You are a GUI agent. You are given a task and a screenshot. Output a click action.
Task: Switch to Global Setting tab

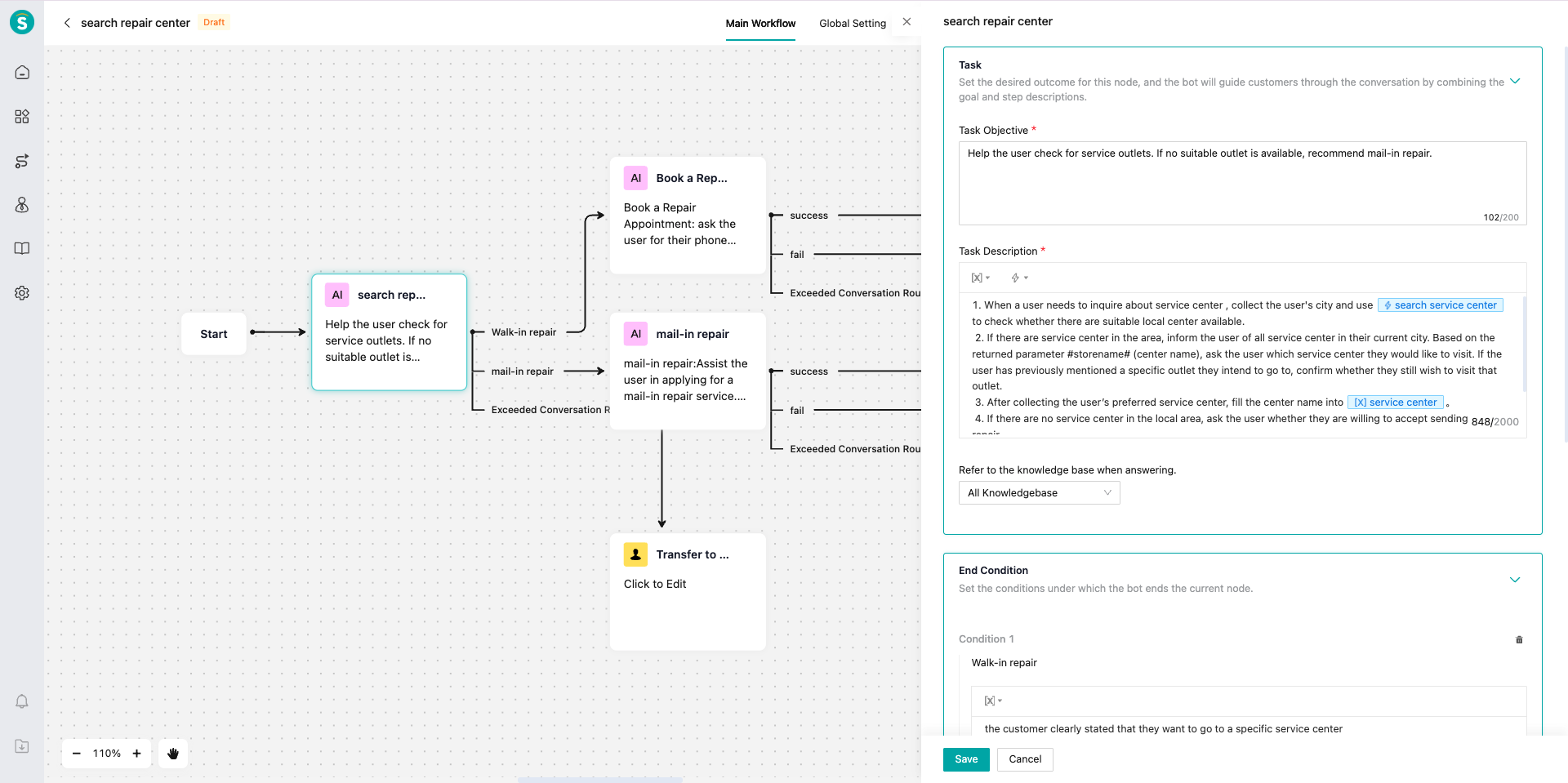(x=852, y=24)
